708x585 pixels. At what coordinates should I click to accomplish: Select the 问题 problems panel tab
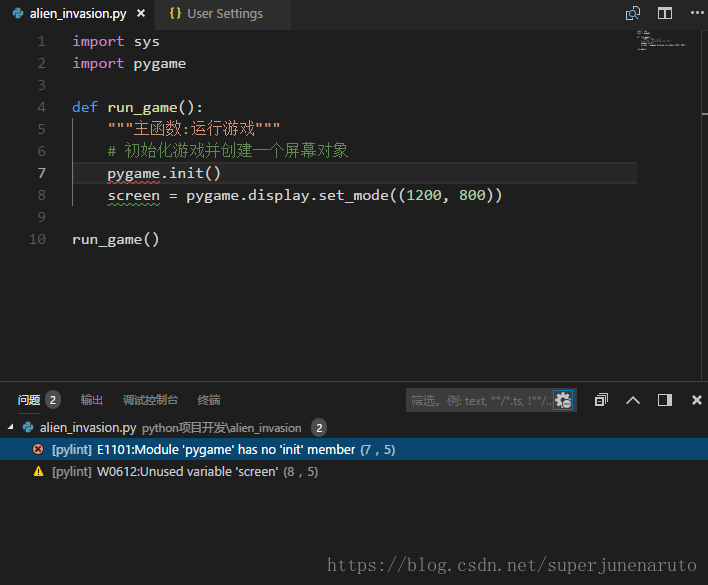coord(29,400)
